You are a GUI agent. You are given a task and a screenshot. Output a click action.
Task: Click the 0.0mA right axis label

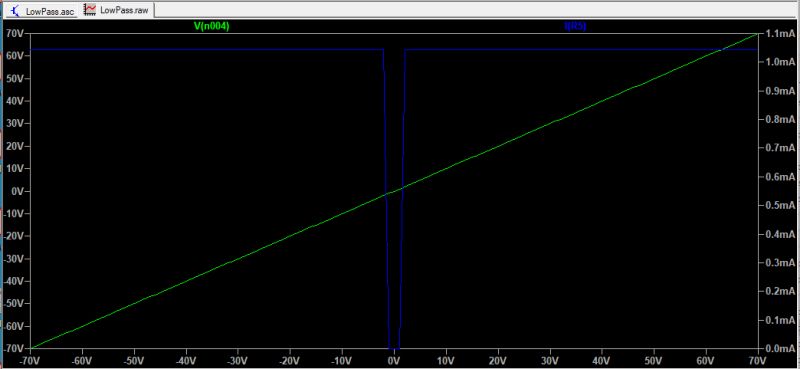click(779, 349)
